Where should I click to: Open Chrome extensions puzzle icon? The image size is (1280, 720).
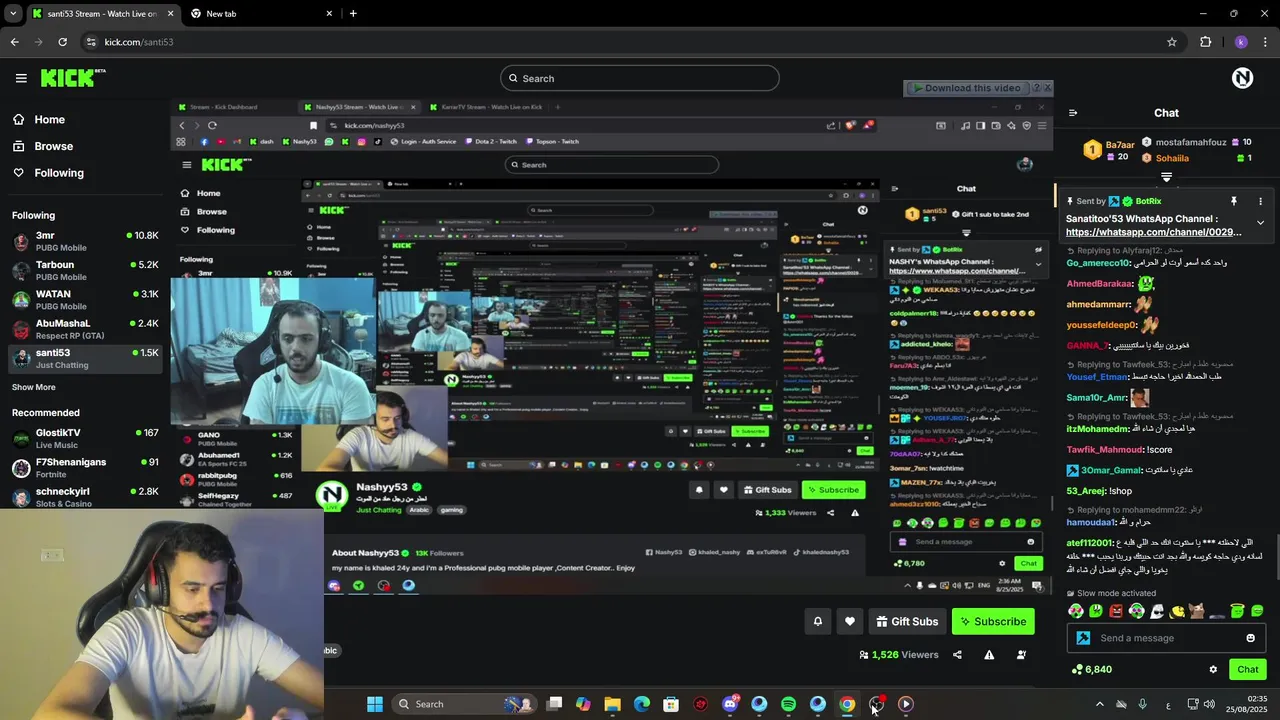coord(1205,42)
